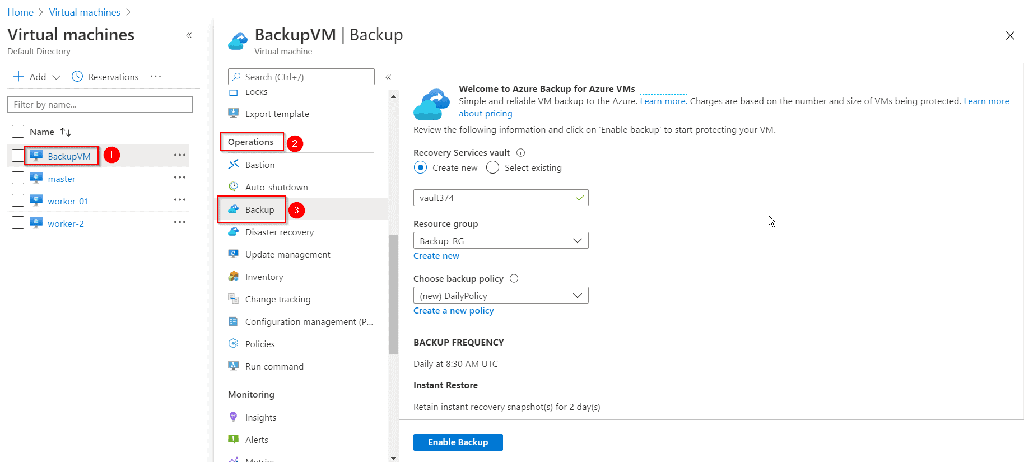This screenshot has width=1024, height=462.
Task: Click Create a new policy link
Action: pos(454,311)
